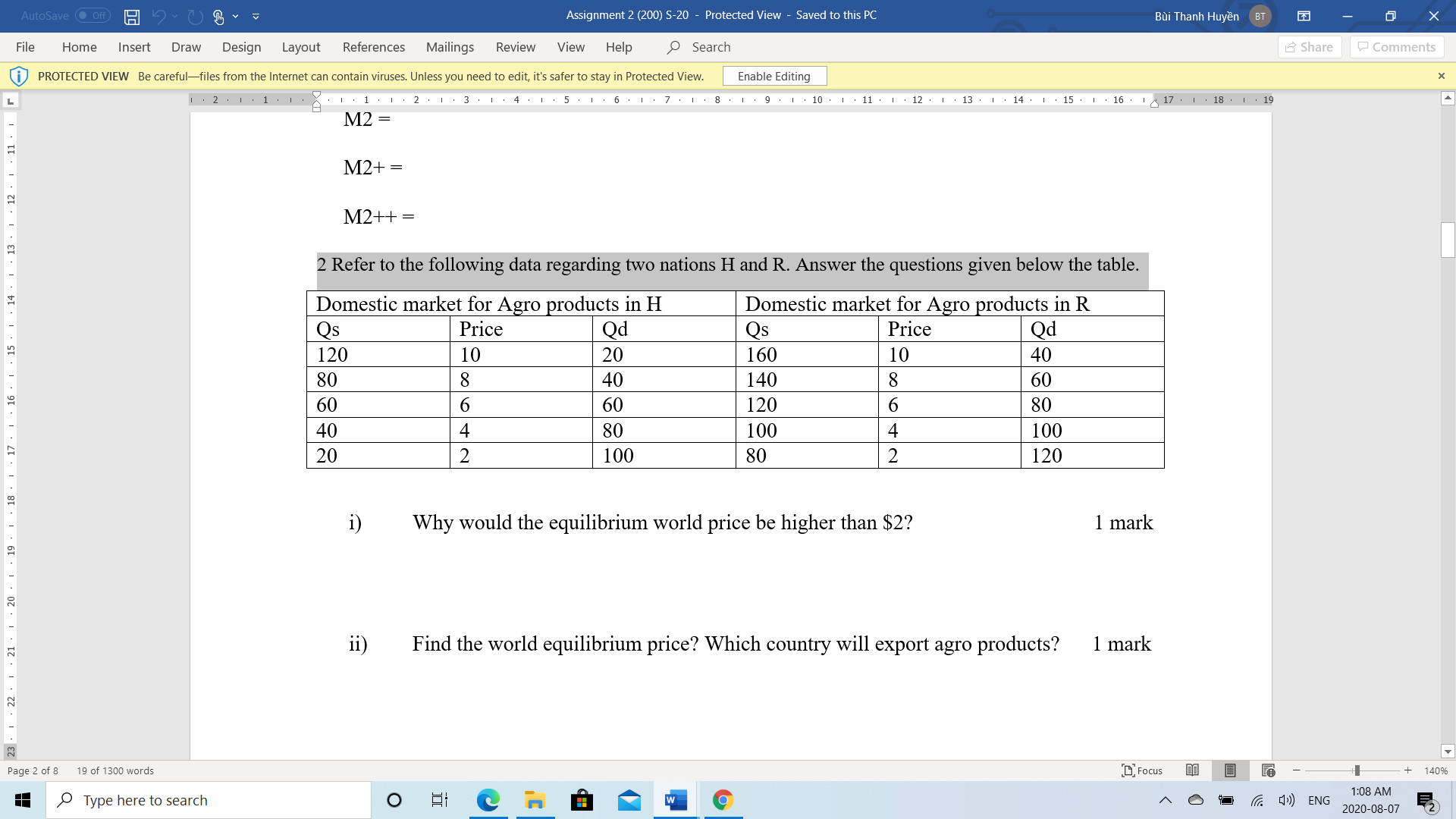This screenshot has height=819, width=1456.
Task: Click the word count in status bar
Action: (115, 770)
